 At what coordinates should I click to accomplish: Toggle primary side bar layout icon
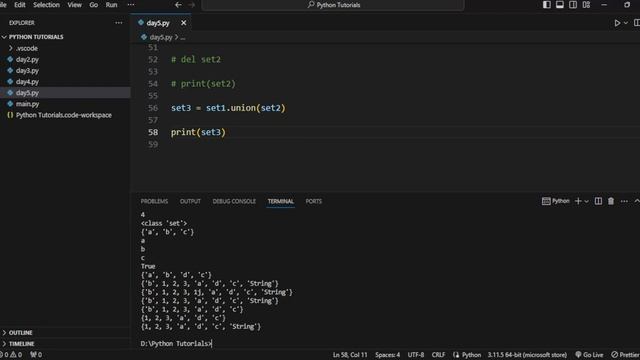(x=547, y=5)
